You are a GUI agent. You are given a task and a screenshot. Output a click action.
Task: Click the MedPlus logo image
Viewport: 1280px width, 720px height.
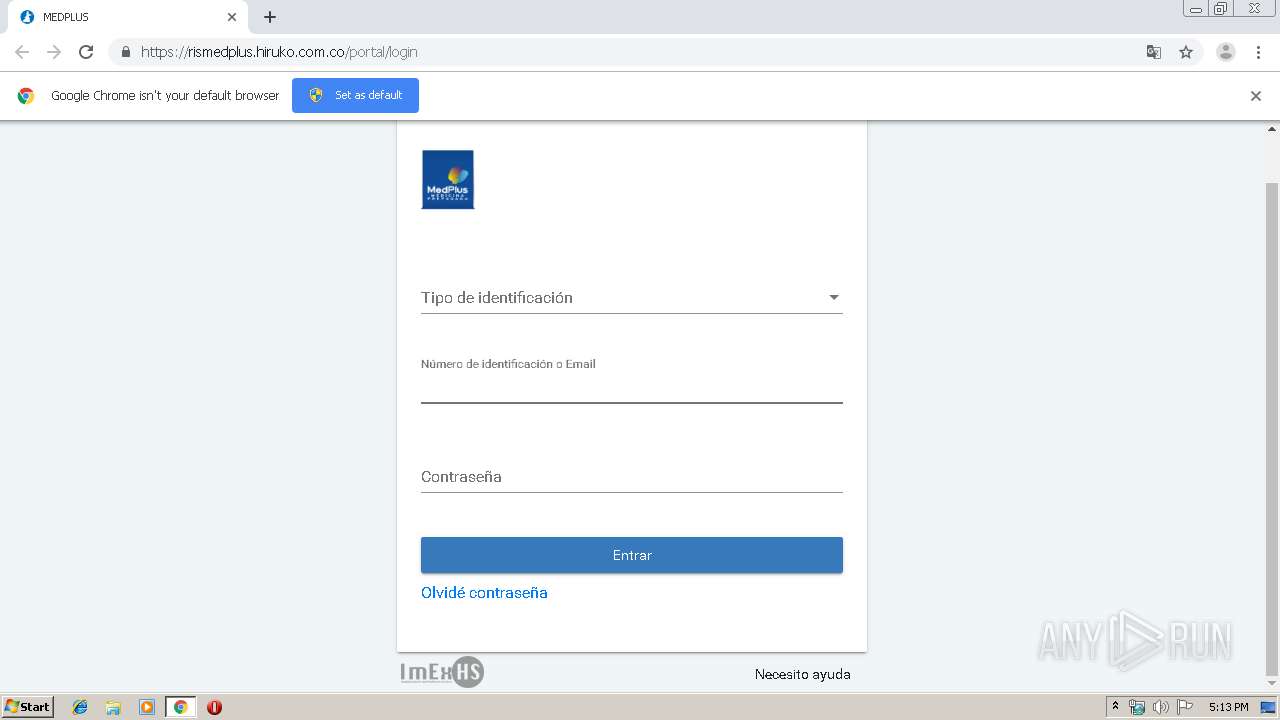click(448, 179)
